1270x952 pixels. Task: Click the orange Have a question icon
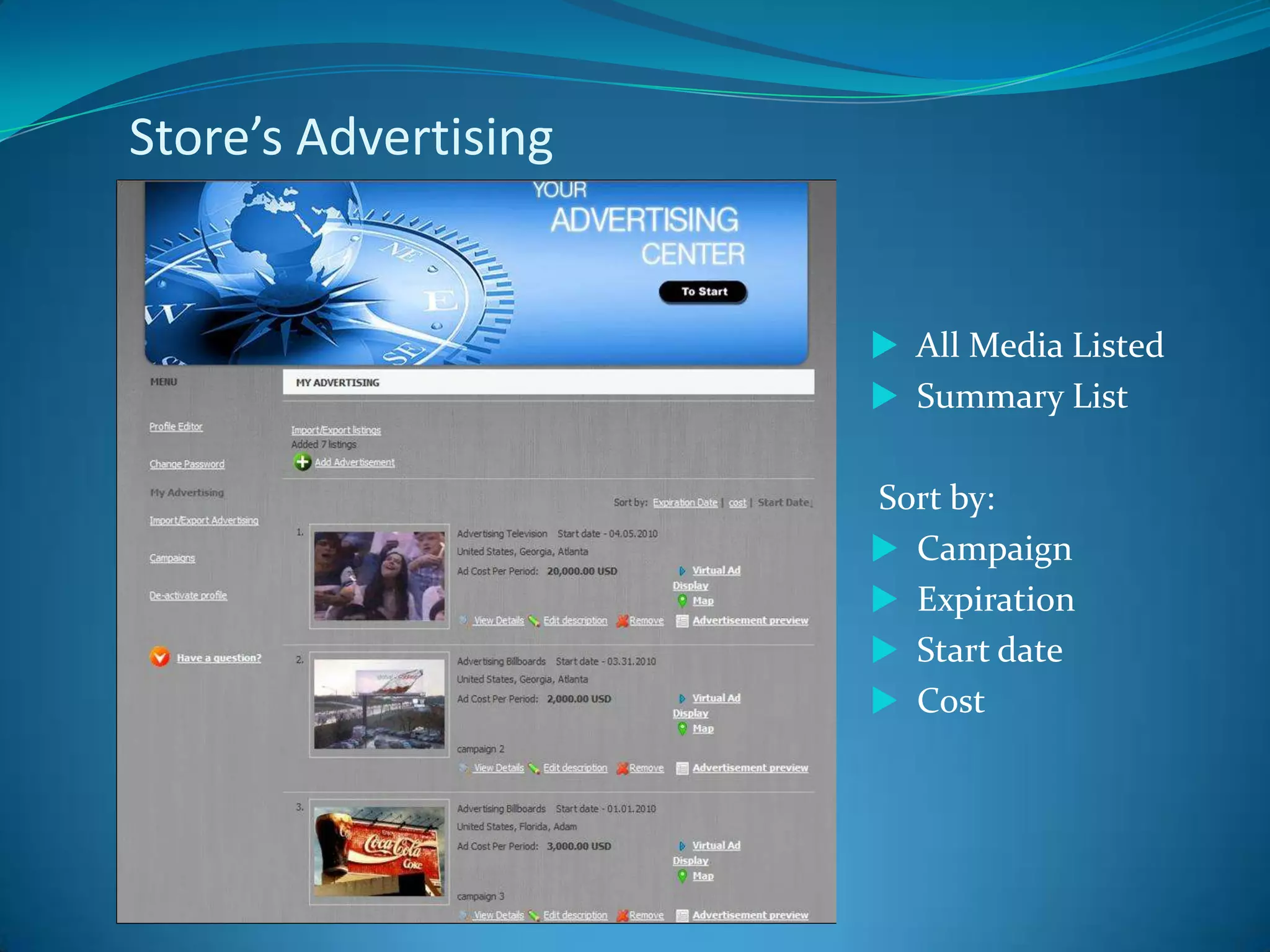(x=159, y=657)
